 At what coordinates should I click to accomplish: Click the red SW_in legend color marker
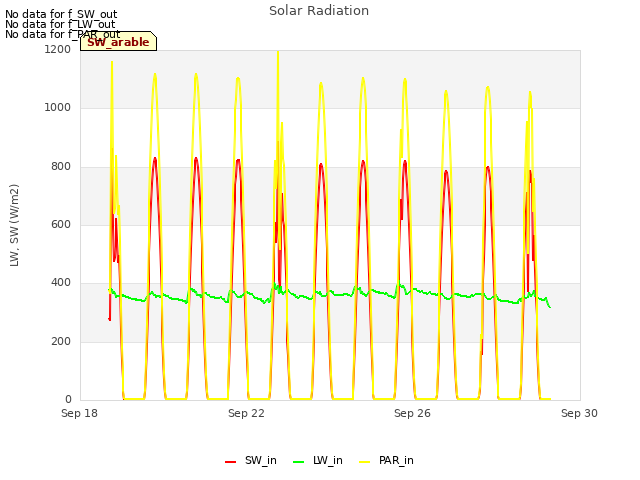(231, 462)
